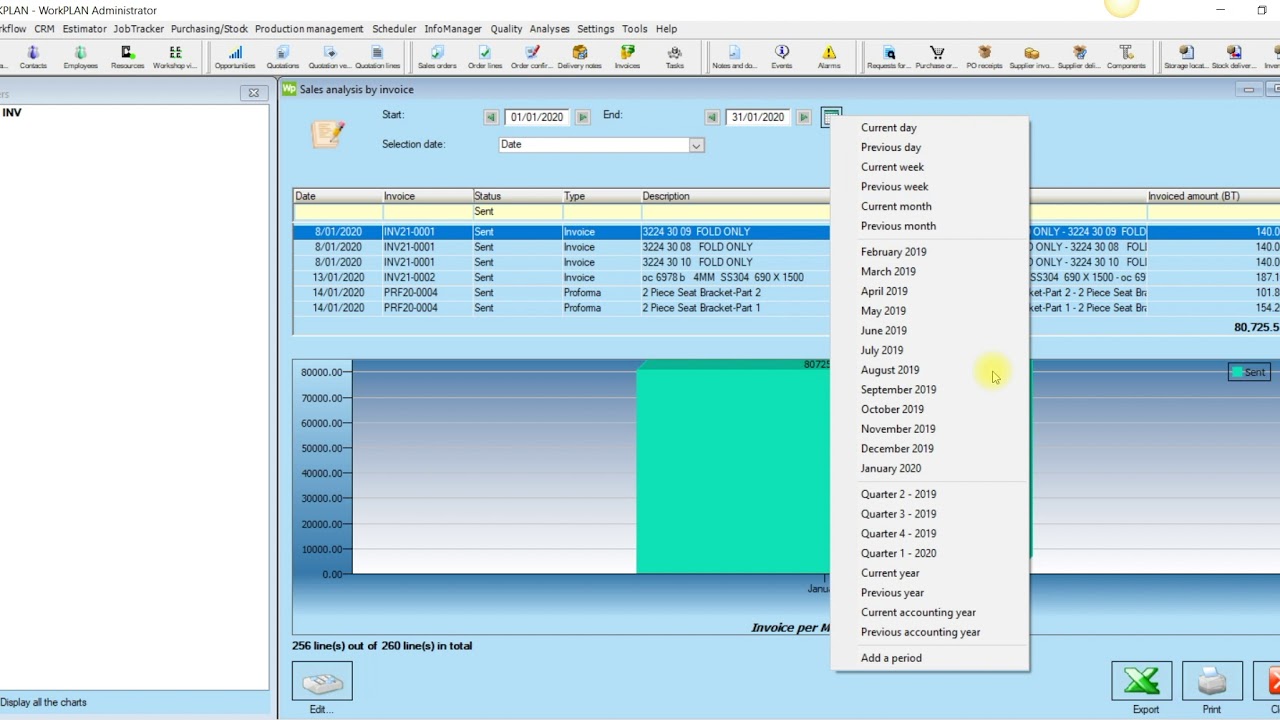1280x720 pixels.
Task: Open the Resources toolbar icon
Action: pos(128,57)
